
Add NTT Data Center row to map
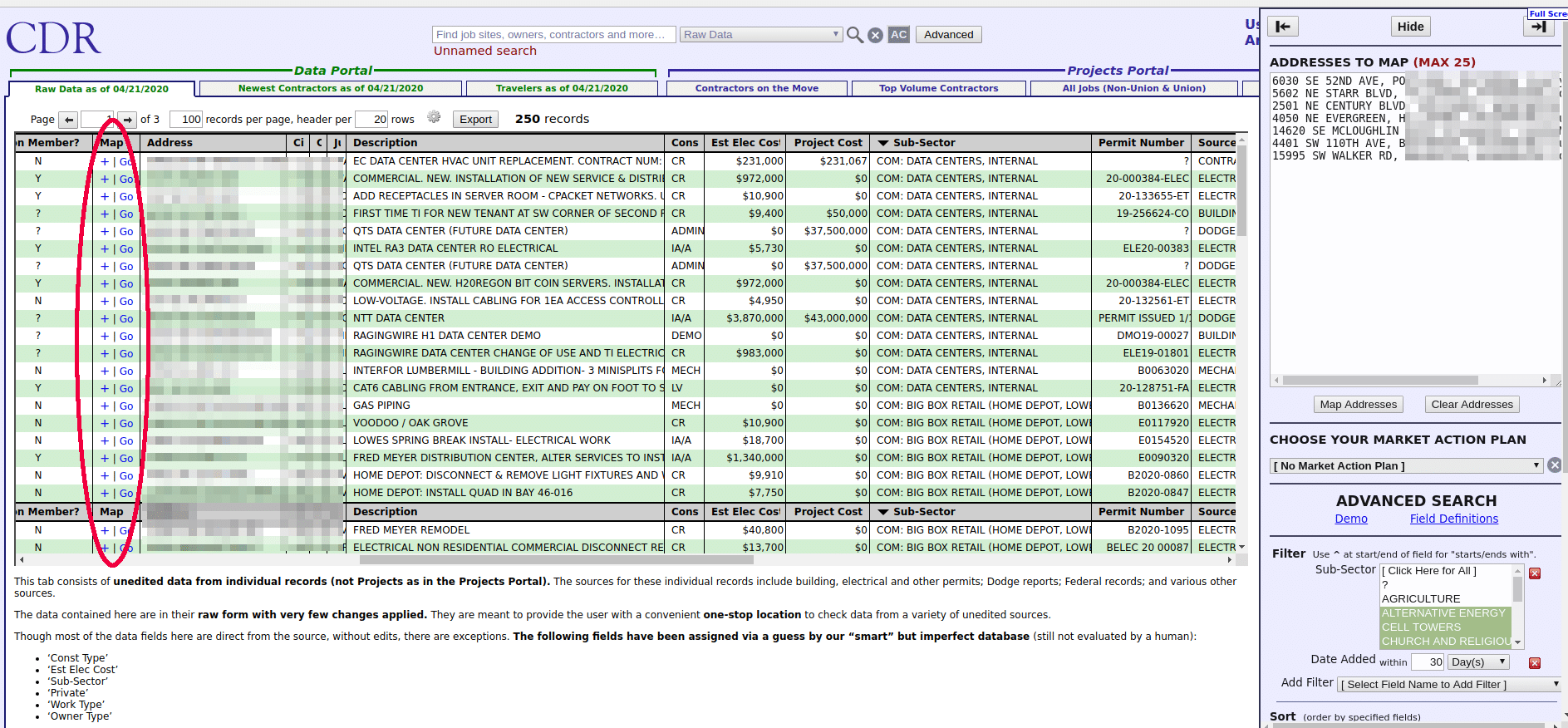click(105, 318)
